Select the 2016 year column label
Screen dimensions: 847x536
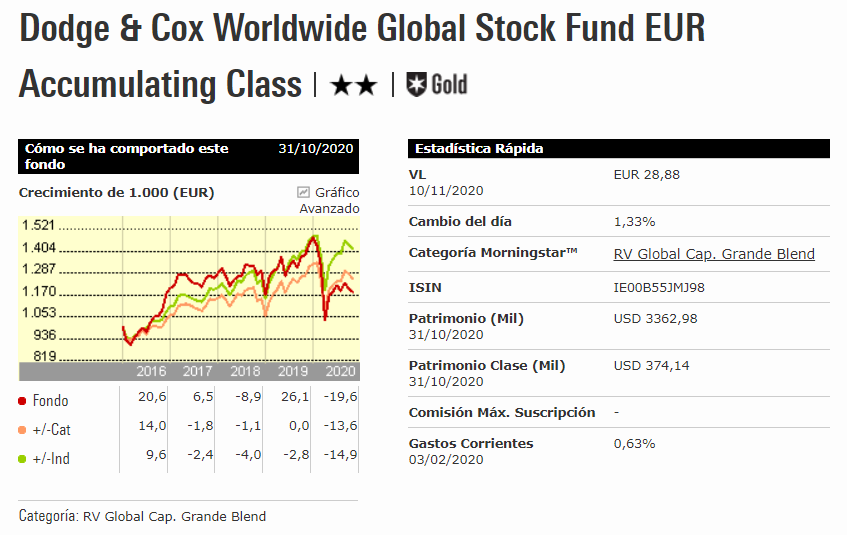150,371
